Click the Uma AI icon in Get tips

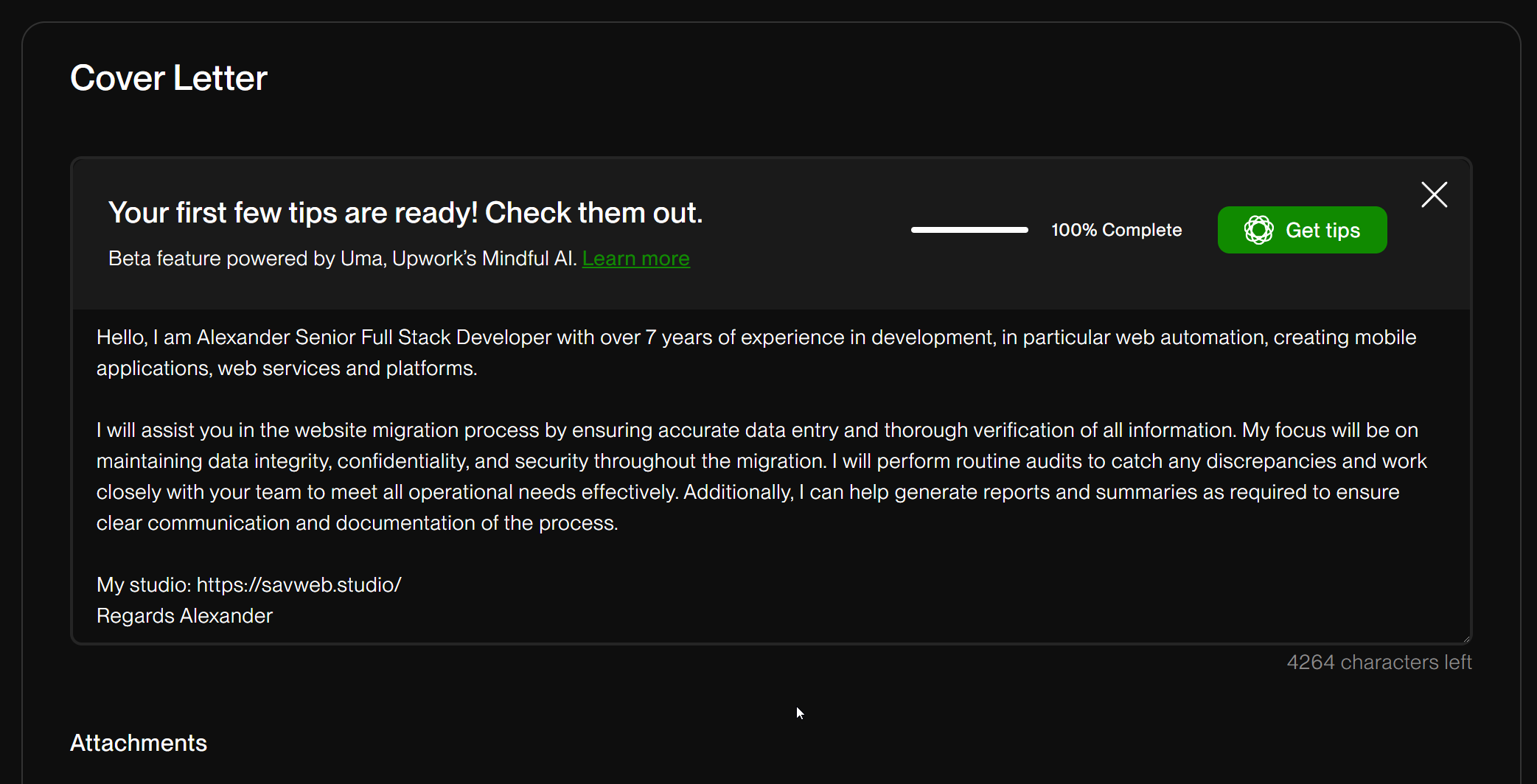[1258, 230]
